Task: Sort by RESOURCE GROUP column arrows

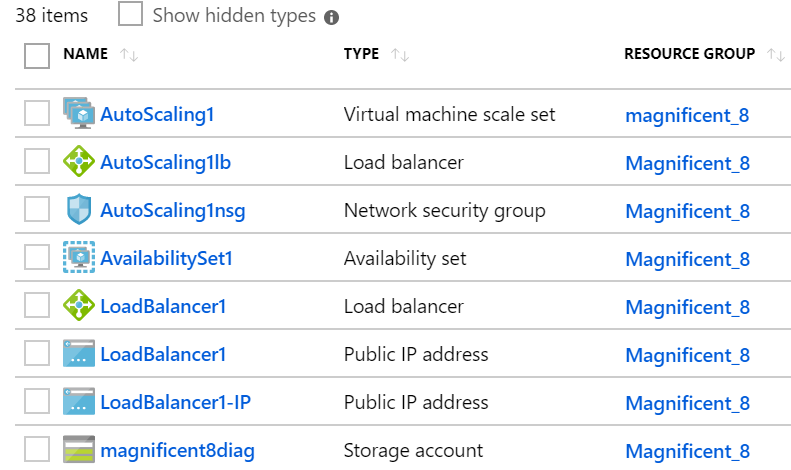Action: tap(775, 54)
